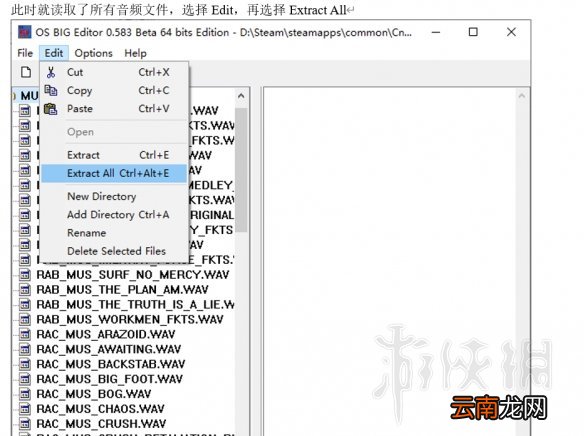
Task: Select RAB_MUS_THE_TRUTH_IS_A_LIE file name
Action: [136, 305]
